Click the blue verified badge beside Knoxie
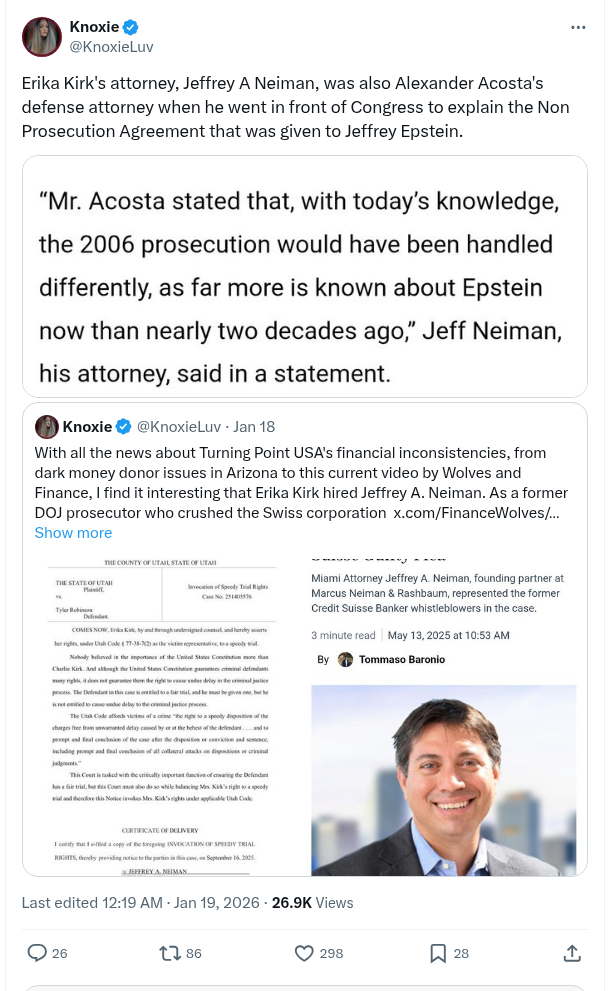Image resolution: width=608 pixels, height=991 pixels. [x=130, y=27]
